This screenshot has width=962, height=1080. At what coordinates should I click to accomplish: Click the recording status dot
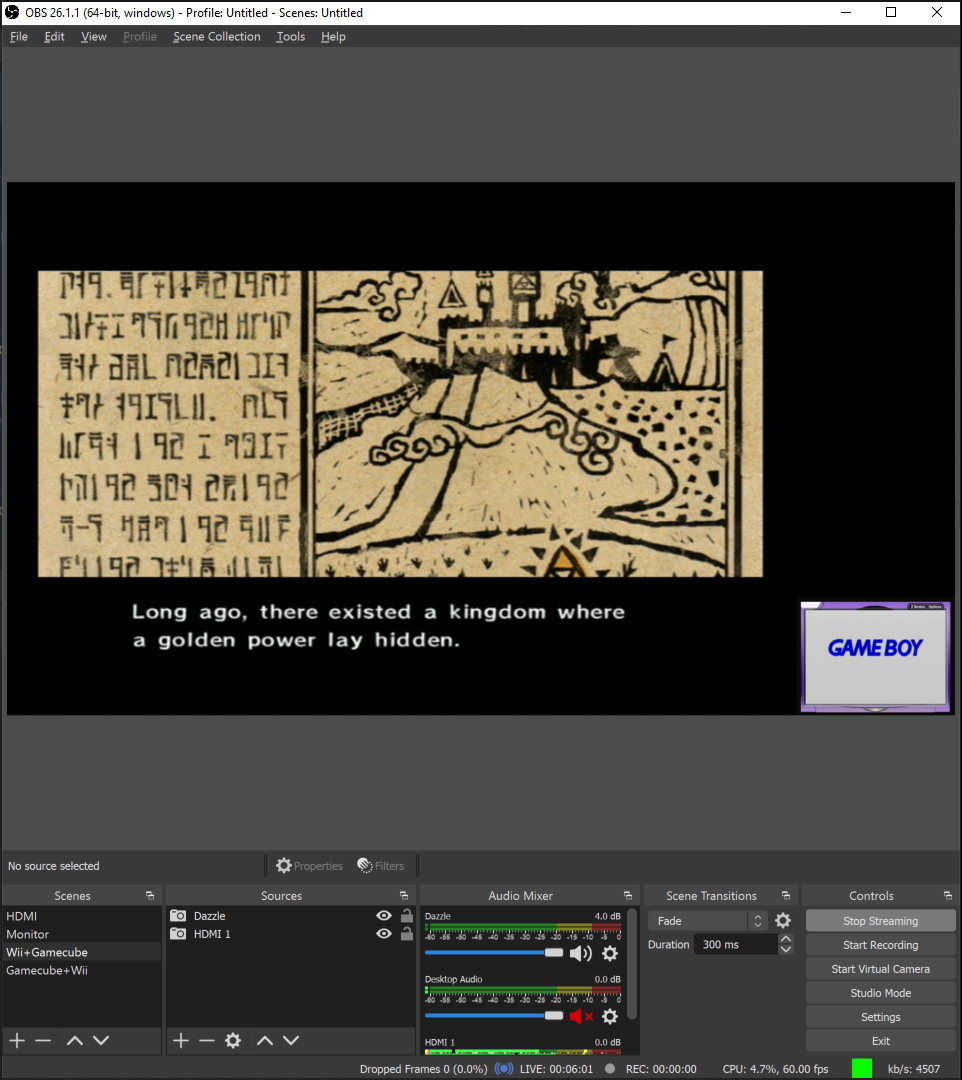click(x=609, y=1069)
